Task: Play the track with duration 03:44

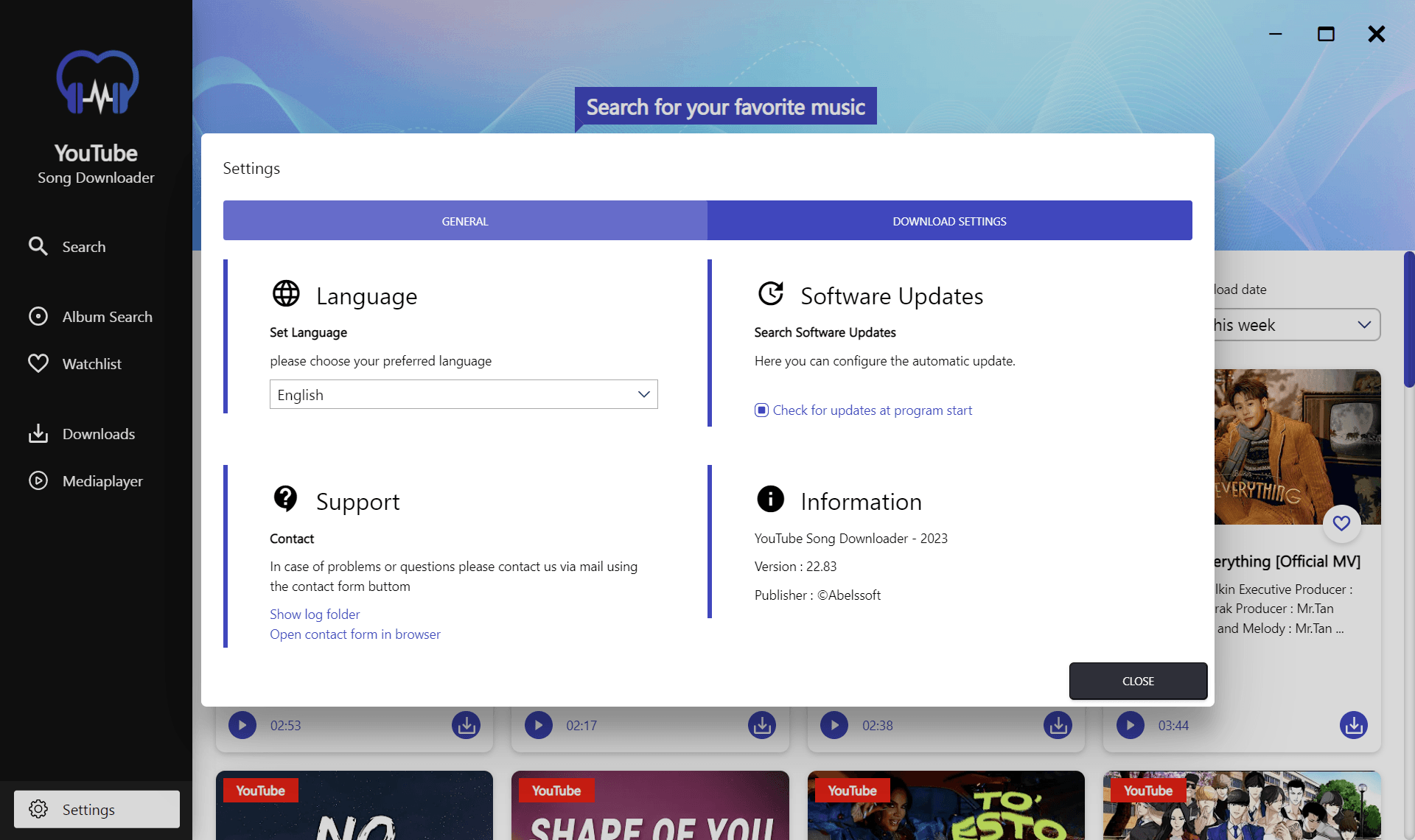Action: [x=1130, y=725]
